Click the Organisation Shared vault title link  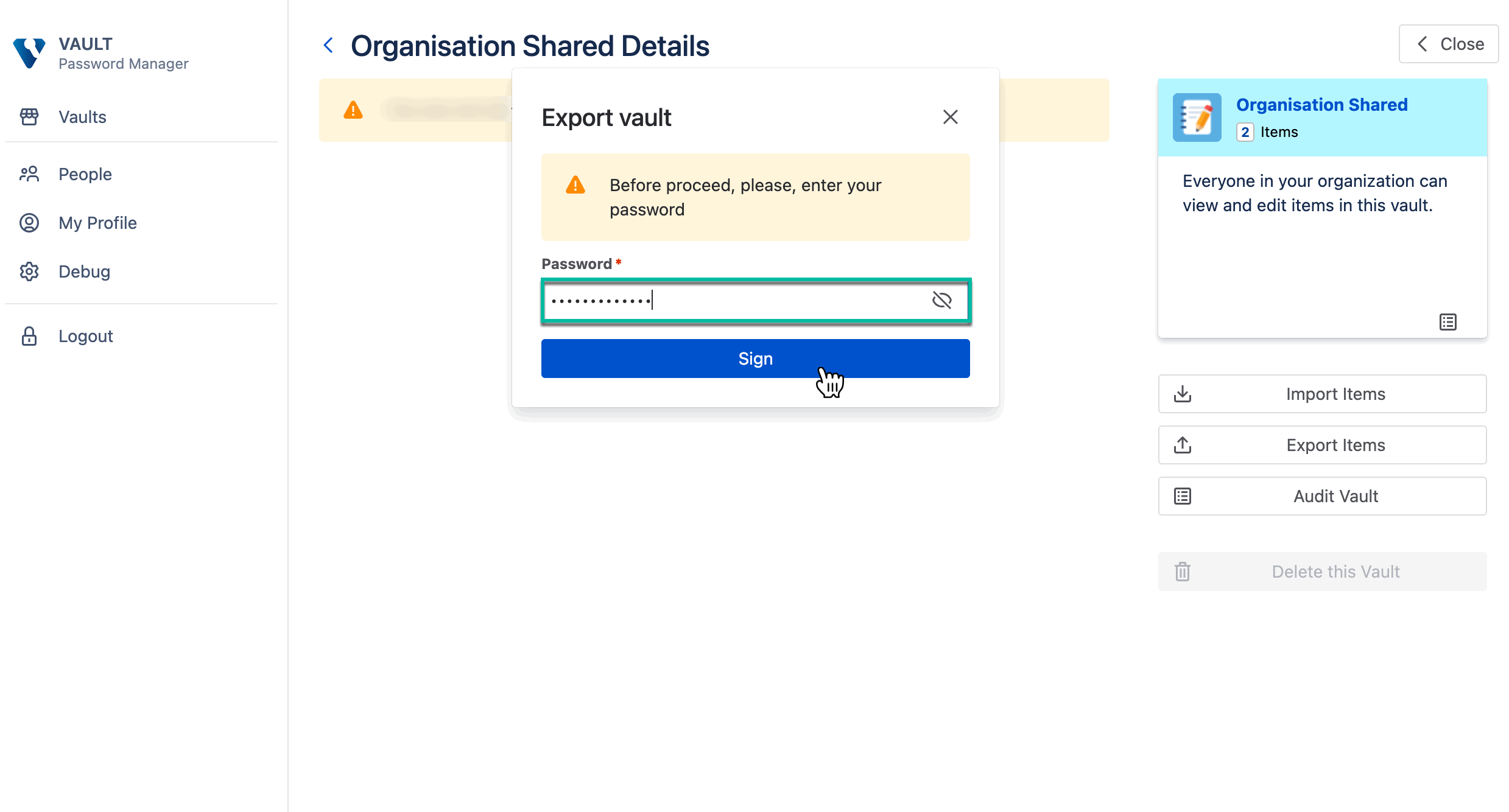pos(1321,105)
